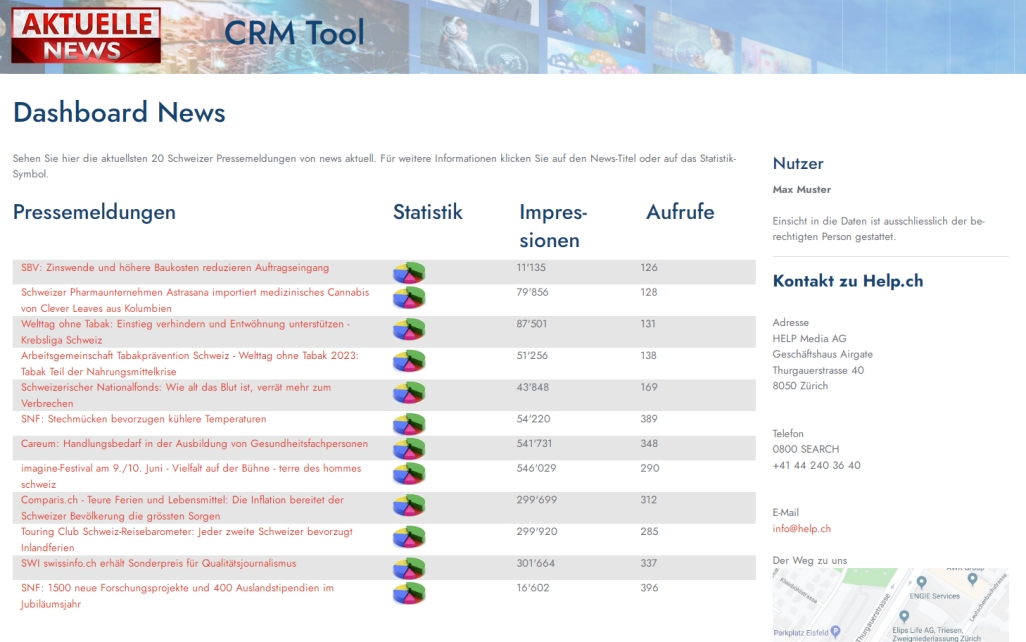Open statistics icon for Comparis.ch Inflation row
Viewport: 1026px width, 642px height.
pyautogui.click(x=409, y=505)
